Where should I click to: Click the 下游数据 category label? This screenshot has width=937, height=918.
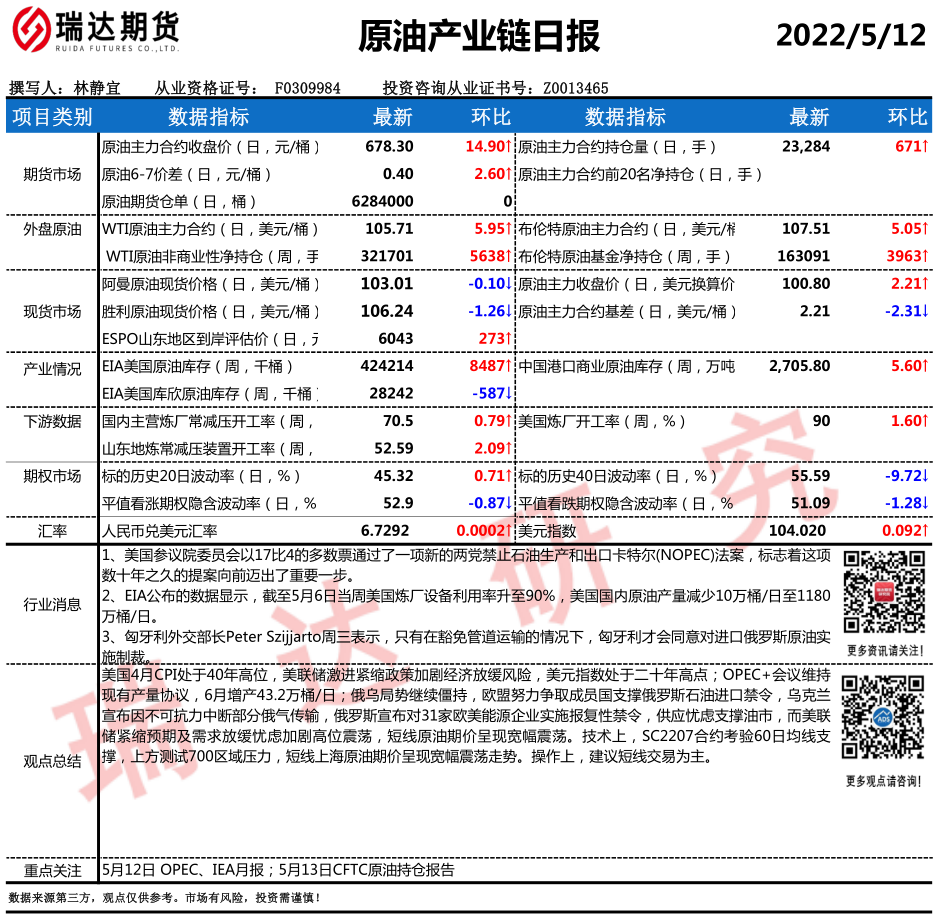point(52,421)
